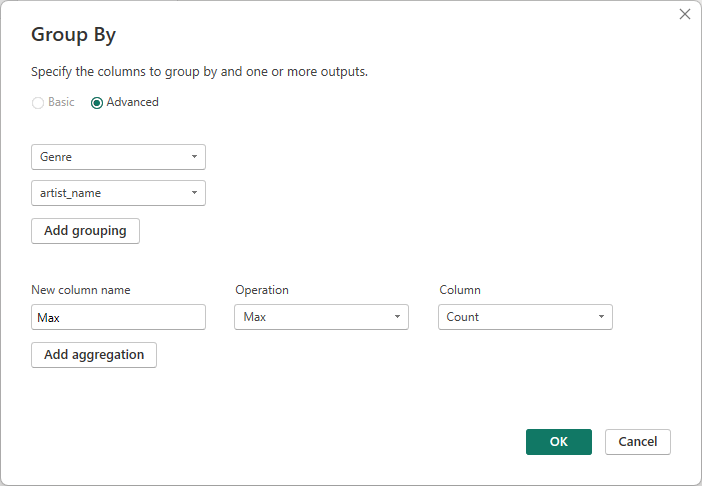Confirm with the OK button
Screen dimensions: 702x486
point(559,442)
